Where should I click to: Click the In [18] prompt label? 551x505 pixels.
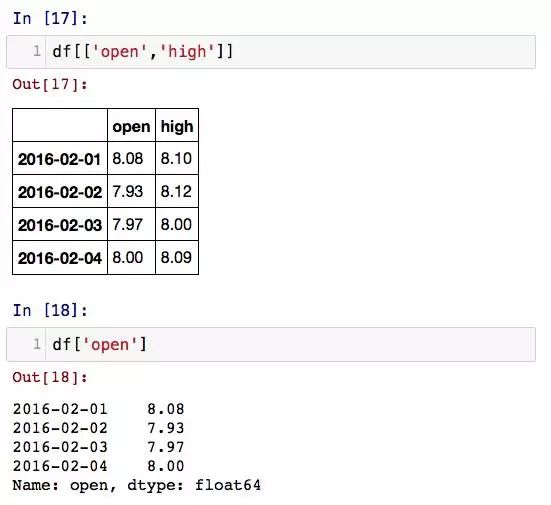(50, 310)
